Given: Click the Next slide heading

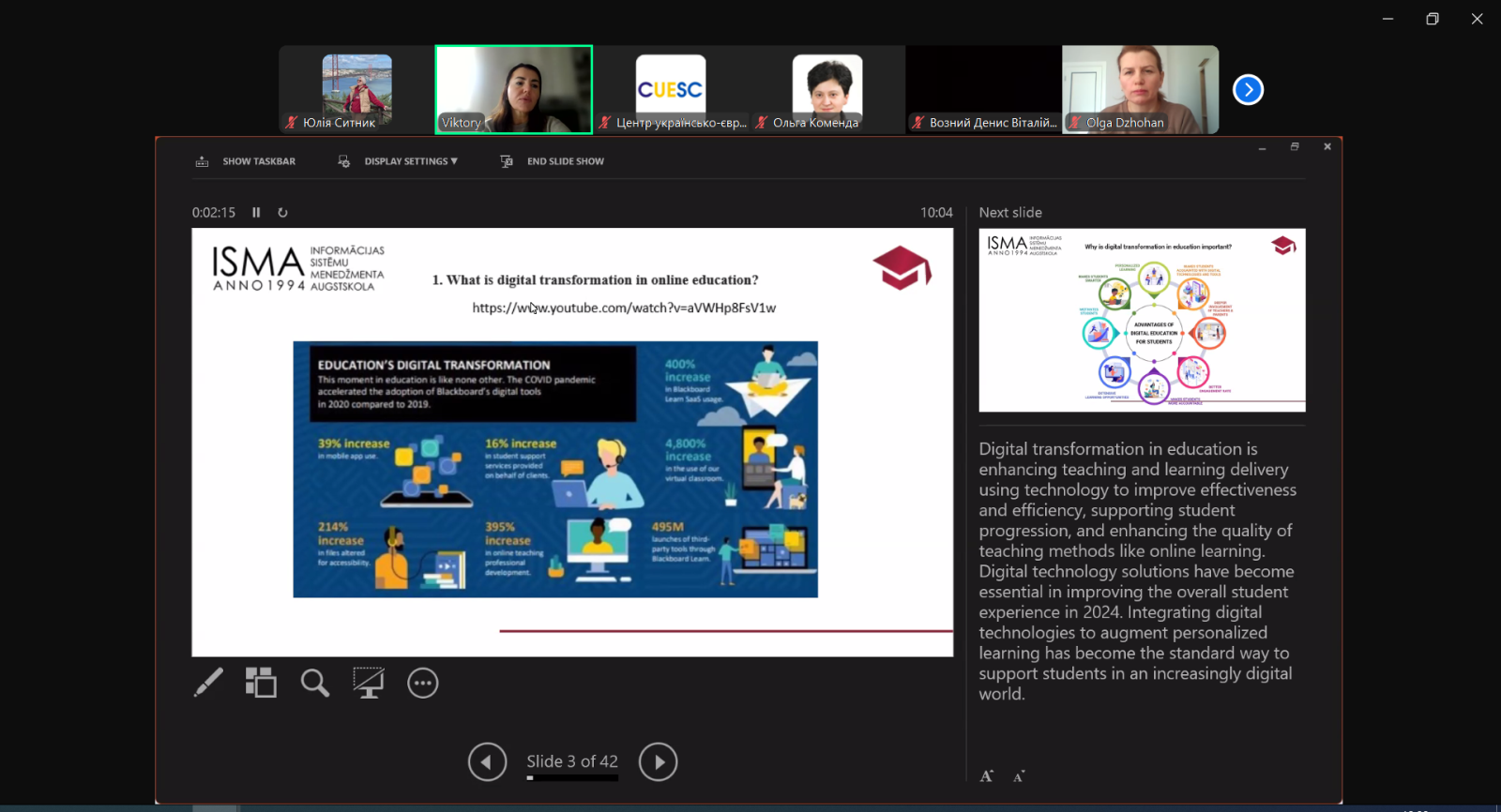Looking at the screenshot, I should click(1010, 213).
